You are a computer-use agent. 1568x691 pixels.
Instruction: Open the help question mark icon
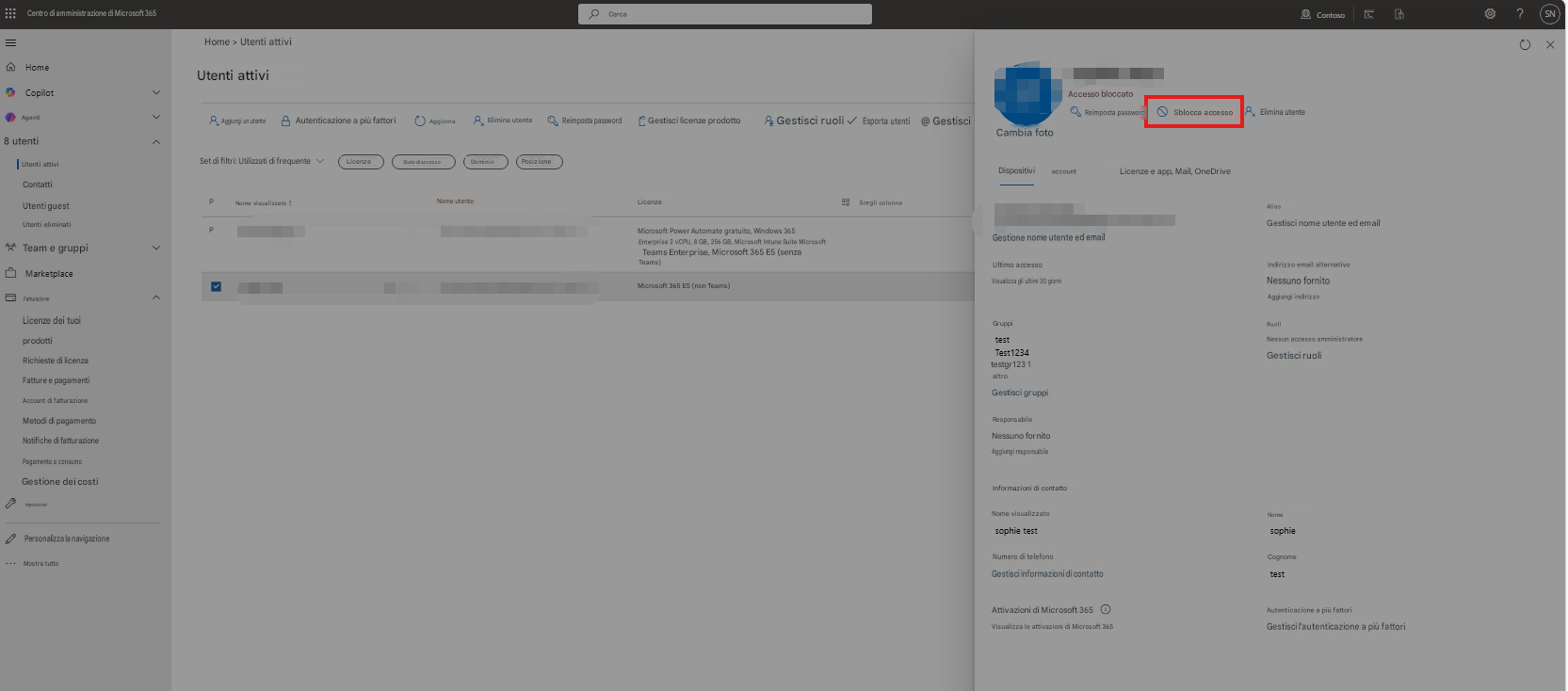[1519, 14]
